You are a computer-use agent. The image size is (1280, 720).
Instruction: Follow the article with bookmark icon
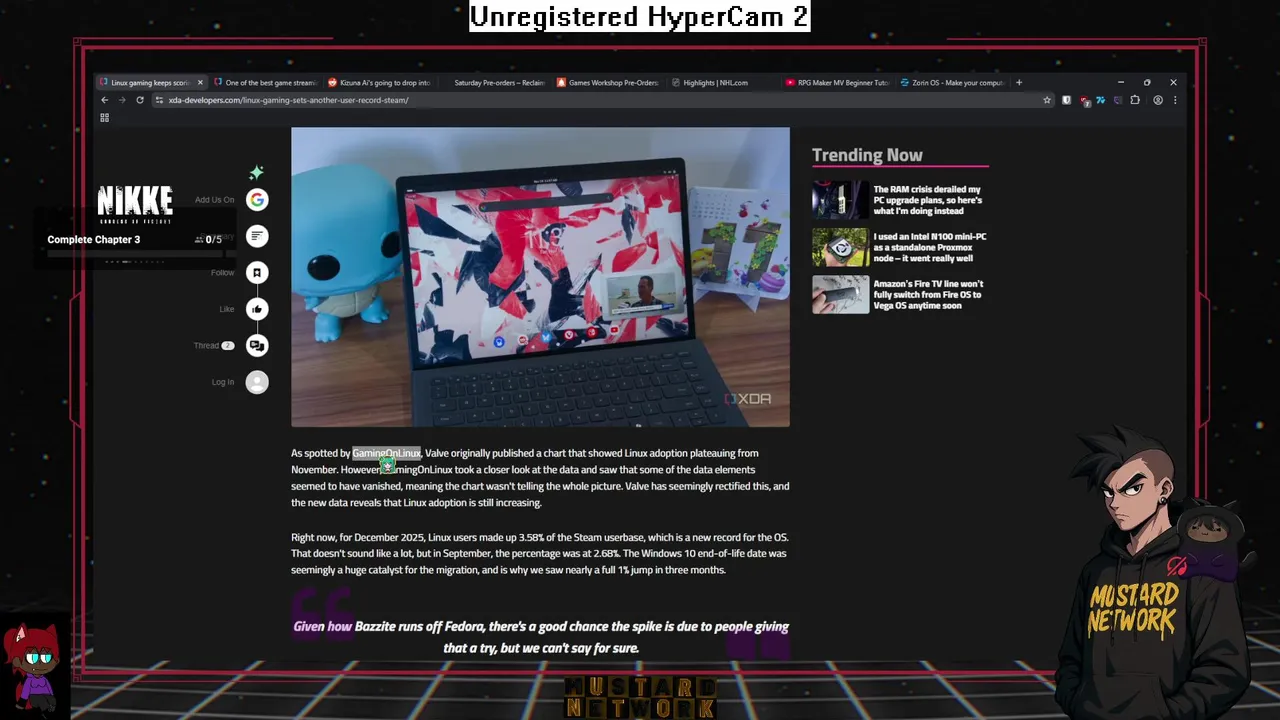coord(257,272)
